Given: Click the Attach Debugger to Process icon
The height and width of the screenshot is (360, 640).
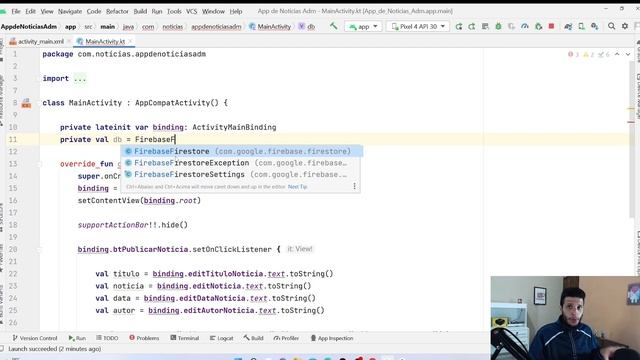Looking at the screenshot, I should [x=538, y=27].
